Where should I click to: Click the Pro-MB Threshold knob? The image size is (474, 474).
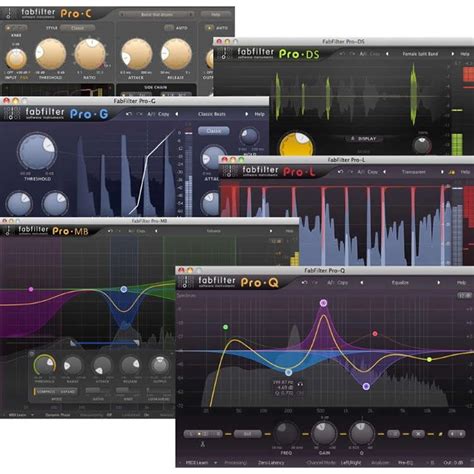(44, 365)
